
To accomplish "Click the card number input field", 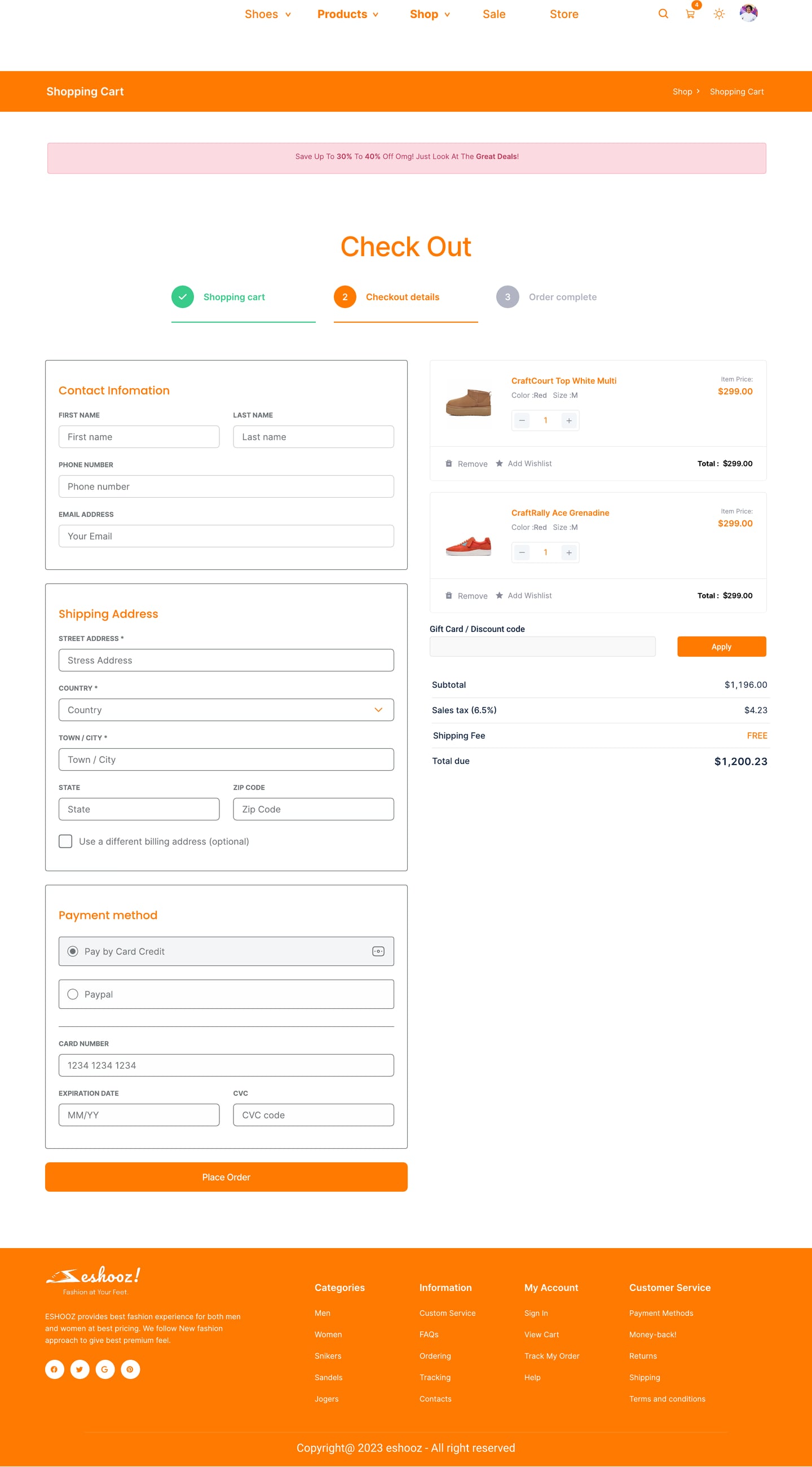I will [226, 1065].
